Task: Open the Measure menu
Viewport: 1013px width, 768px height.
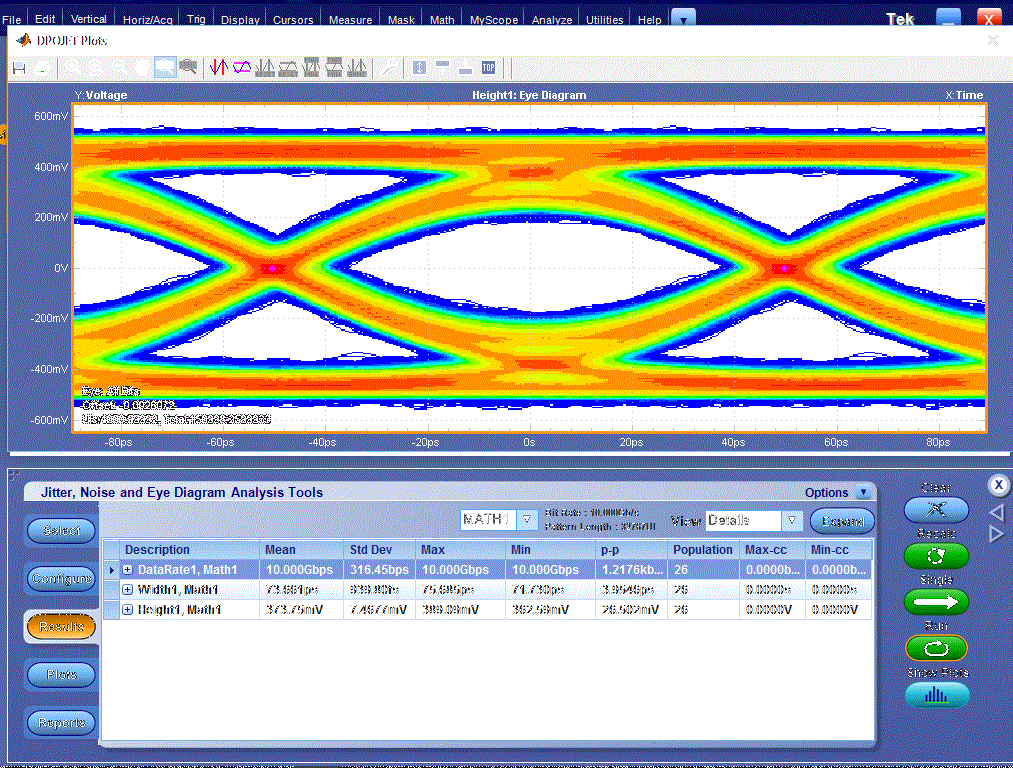Action: (x=350, y=19)
